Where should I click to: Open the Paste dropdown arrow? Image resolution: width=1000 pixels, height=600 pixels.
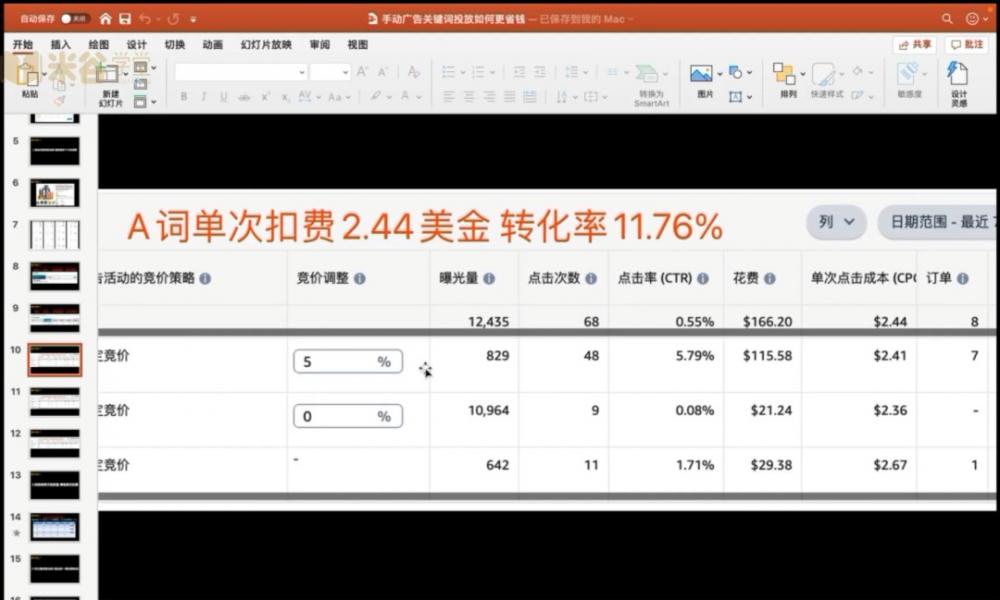coord(44,74)
